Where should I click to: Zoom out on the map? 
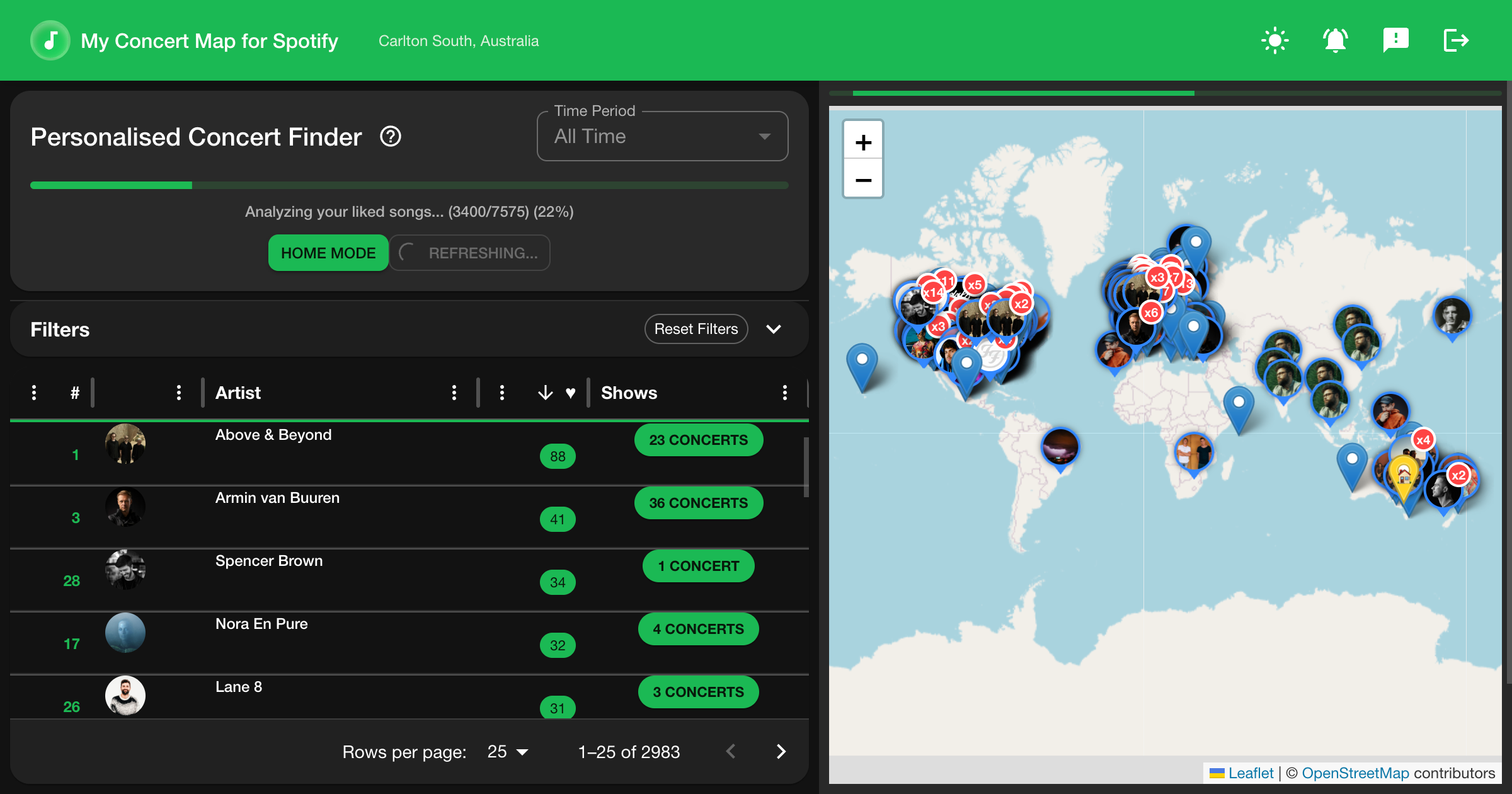(863, 180)
